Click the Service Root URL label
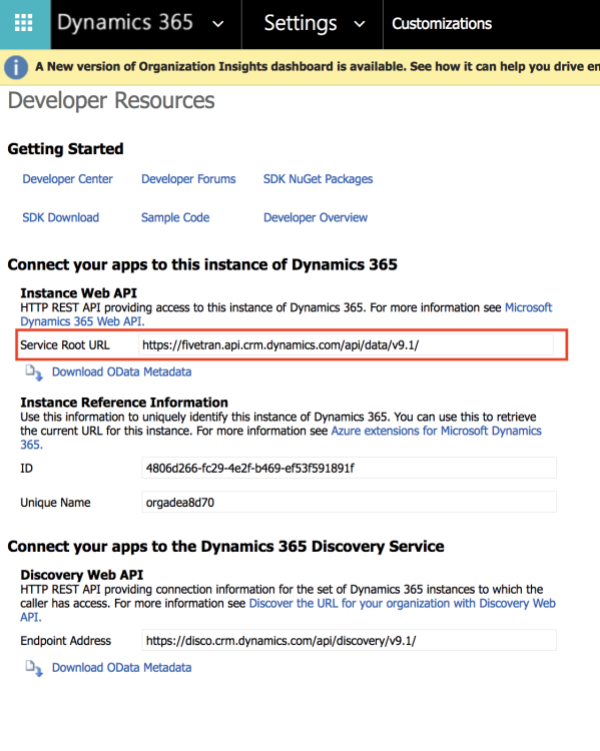 65,345
